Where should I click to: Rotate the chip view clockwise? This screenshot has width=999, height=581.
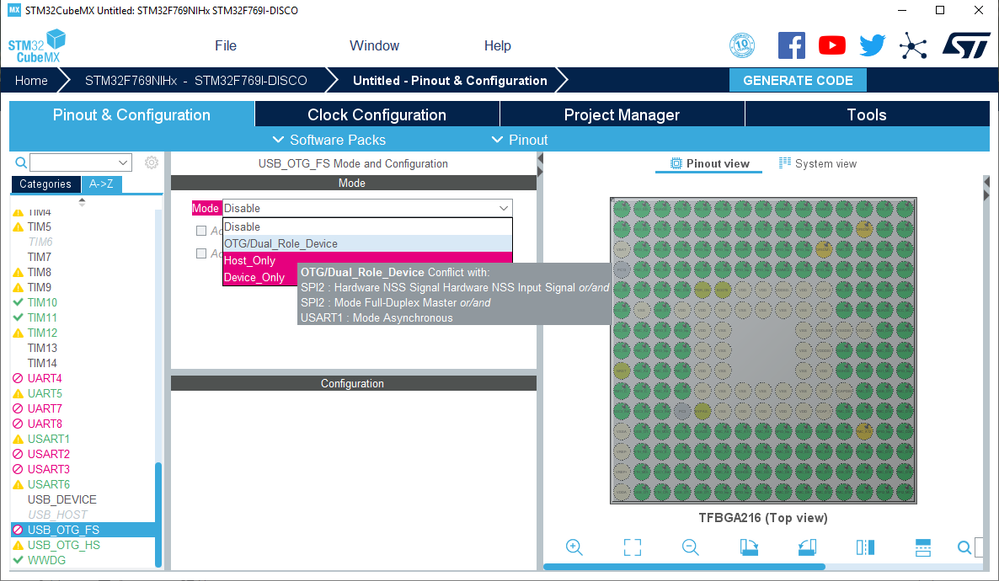pos(749,547)
